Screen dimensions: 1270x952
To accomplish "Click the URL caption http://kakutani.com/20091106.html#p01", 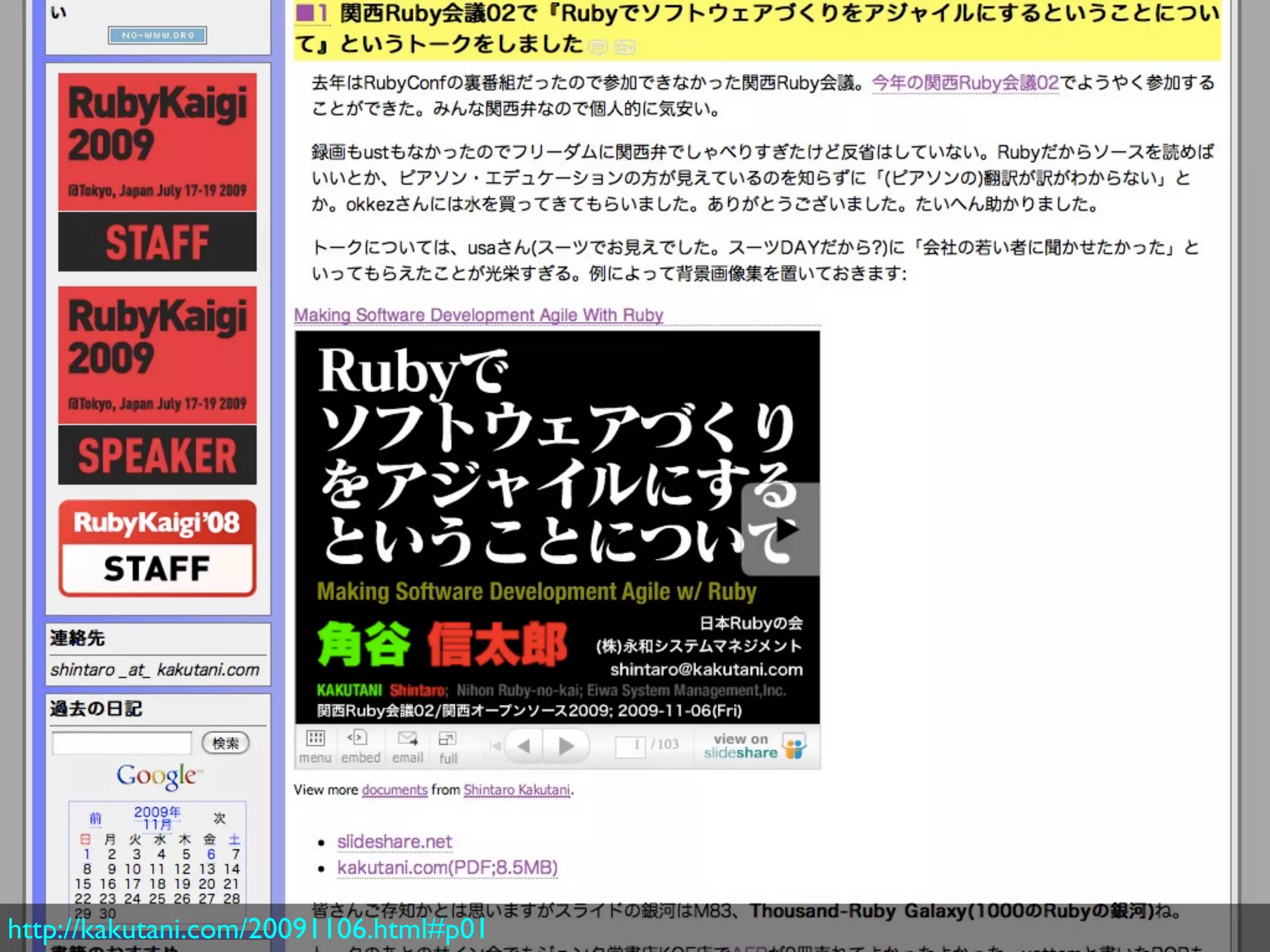I will tap(247, 929).
